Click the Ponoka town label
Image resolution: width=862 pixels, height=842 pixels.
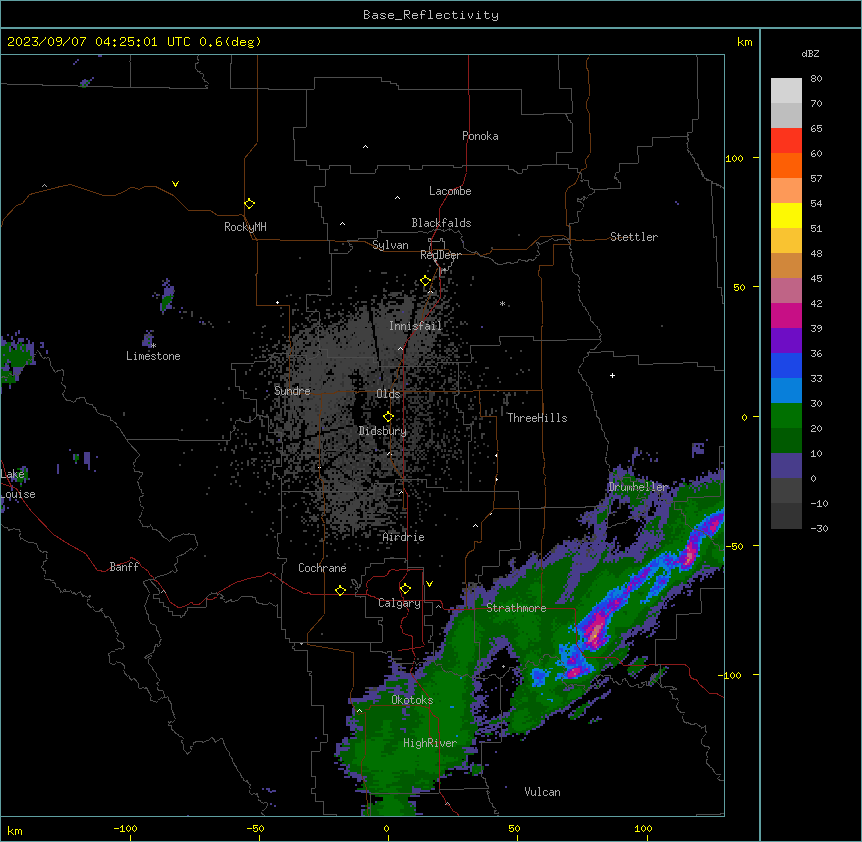click(480, 136)
